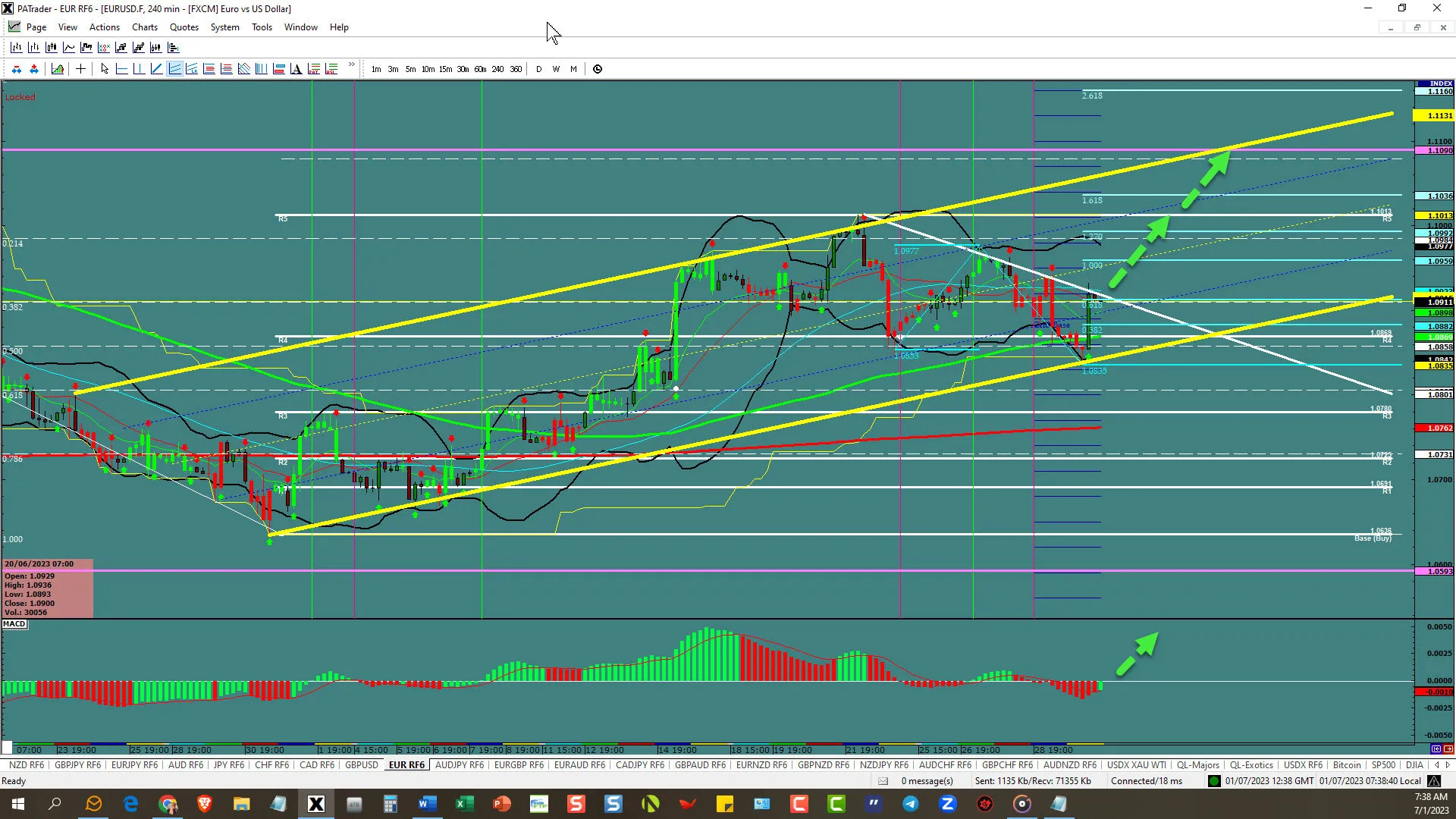The image size is (1456, 819).
Task: Switch to the EURGBP RF6 tab
Action: tap(519, 765)
